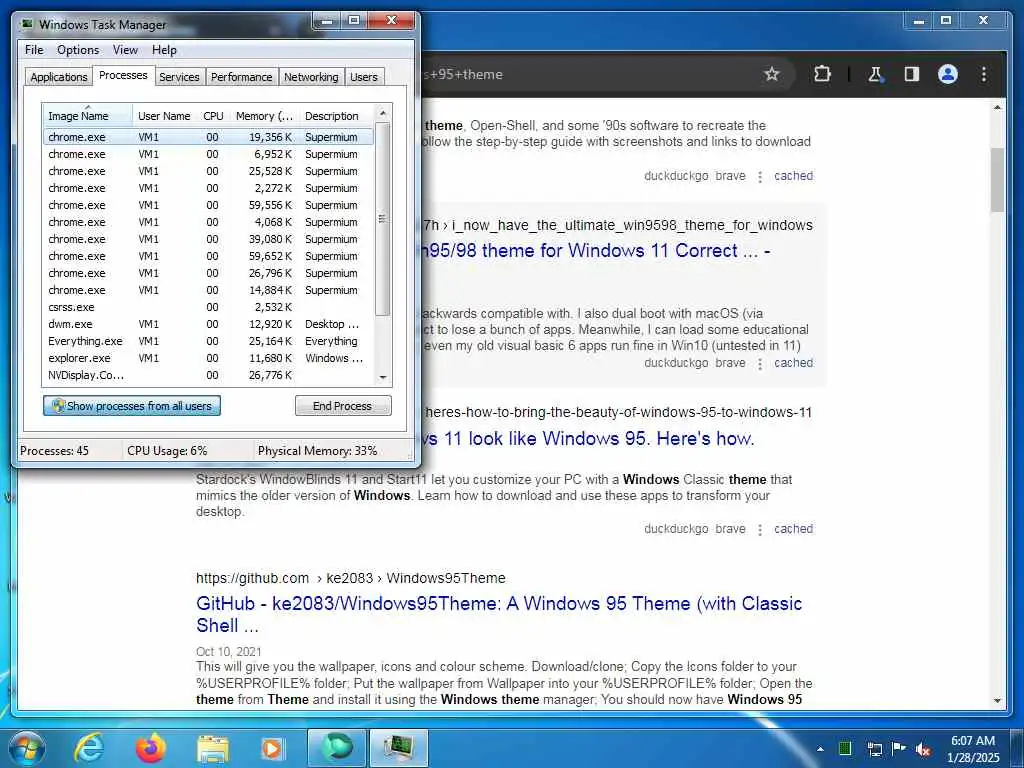The image size is (1024, 768).
Task: Click the green Task Manager tray icon
Action: (844, 748)
